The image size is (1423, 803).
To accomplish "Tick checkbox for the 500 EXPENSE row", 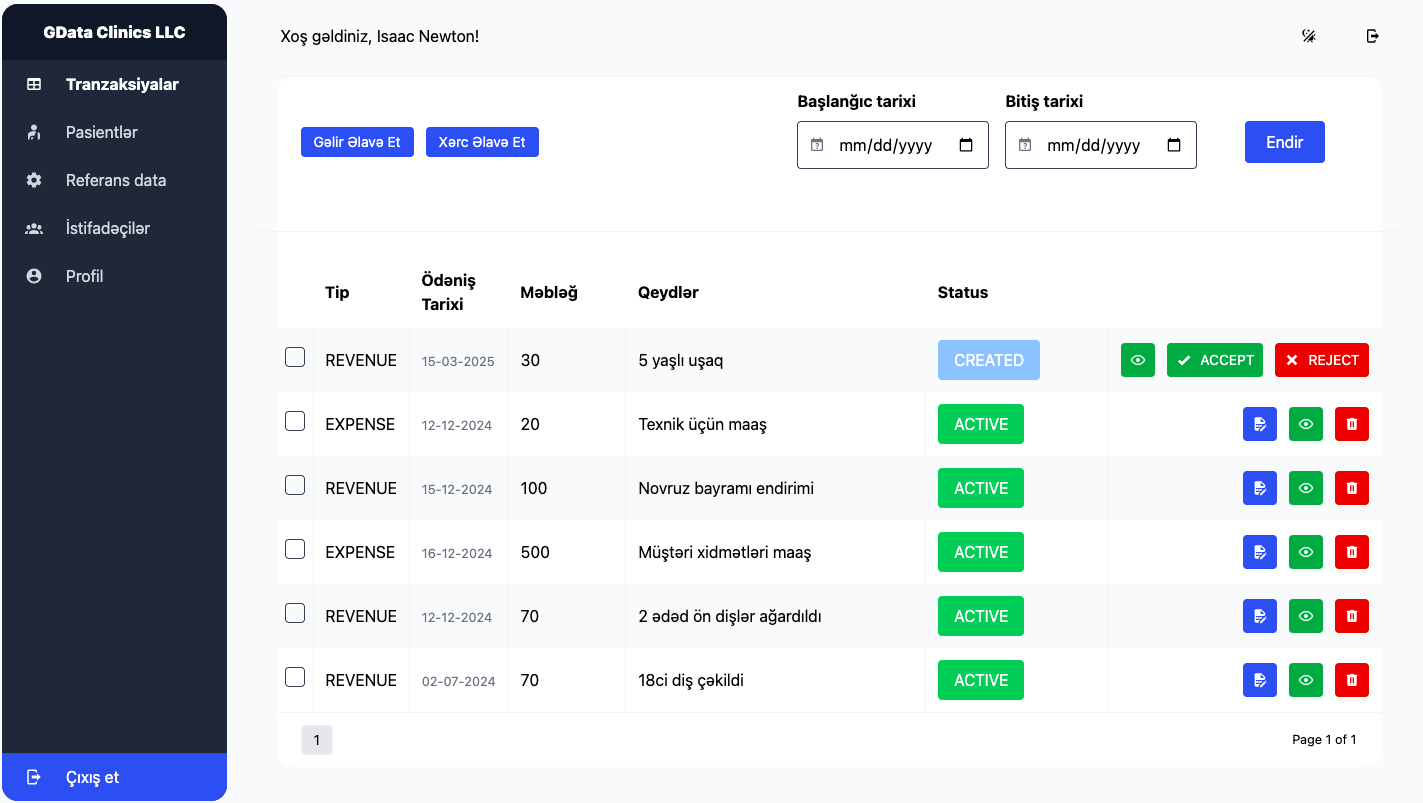I will (295, 549).
